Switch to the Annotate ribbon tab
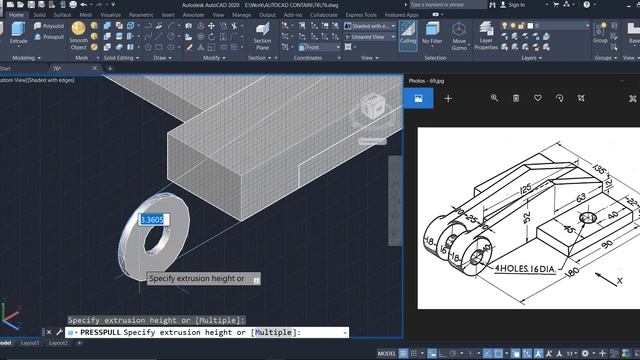The height and width of the screenshot is (360, 640). pyautogui.click(x=193, y=15)
